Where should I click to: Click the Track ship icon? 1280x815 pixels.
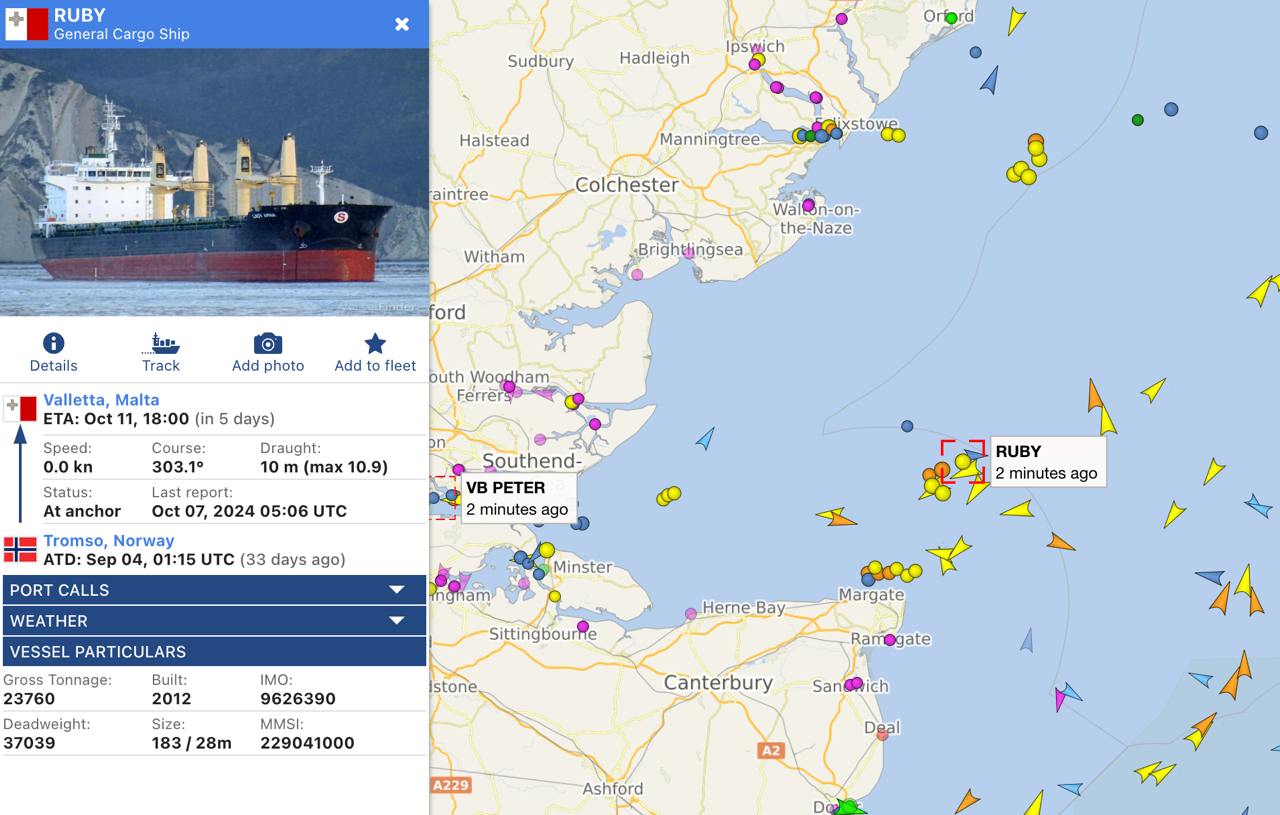160,344
